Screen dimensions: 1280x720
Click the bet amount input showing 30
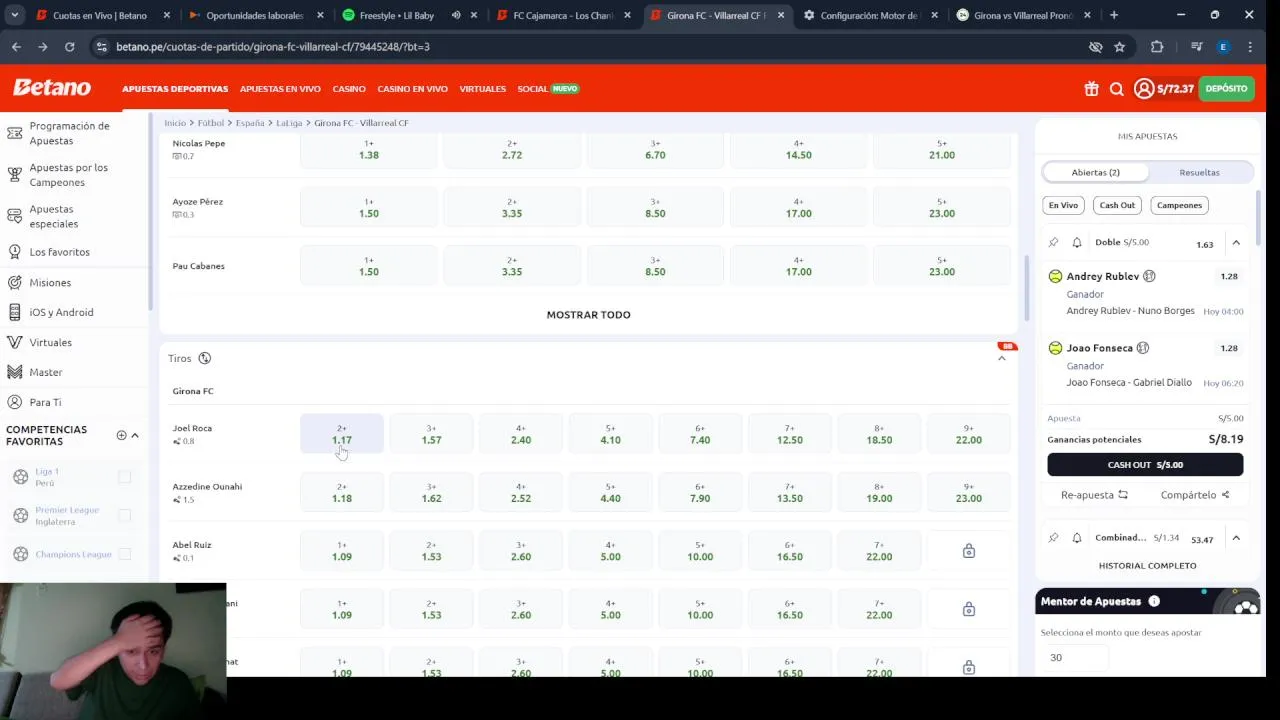pos(1075,657)
